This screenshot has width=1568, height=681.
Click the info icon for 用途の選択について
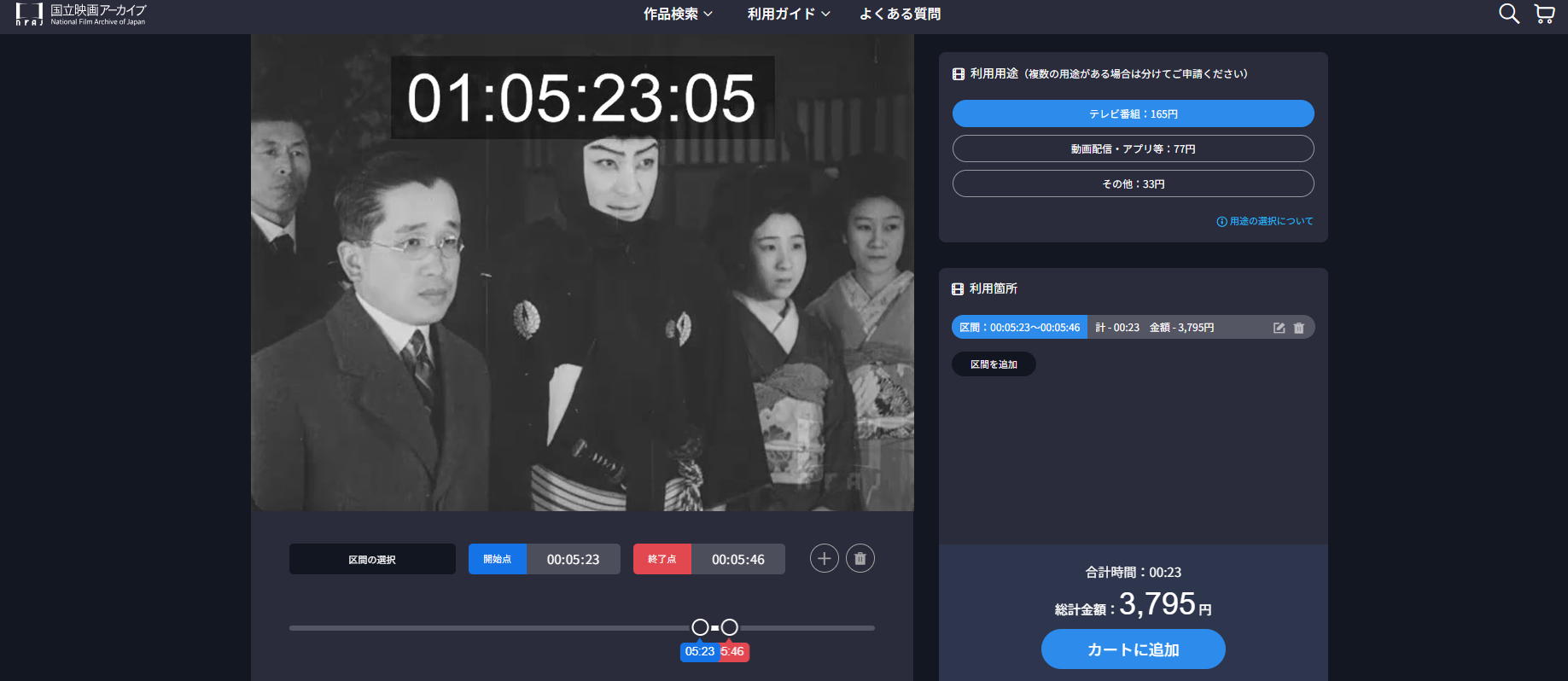[x=1221, y=222]
